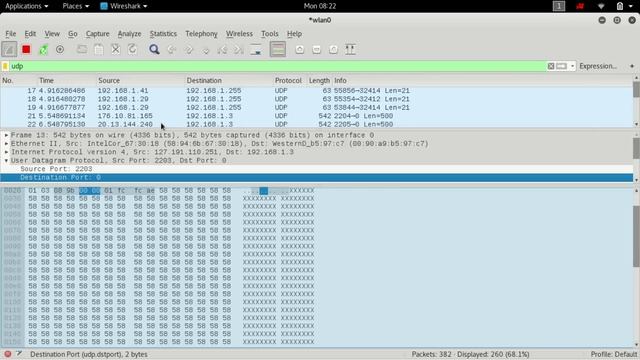Open the Places menu in top bar

point(76,6)
